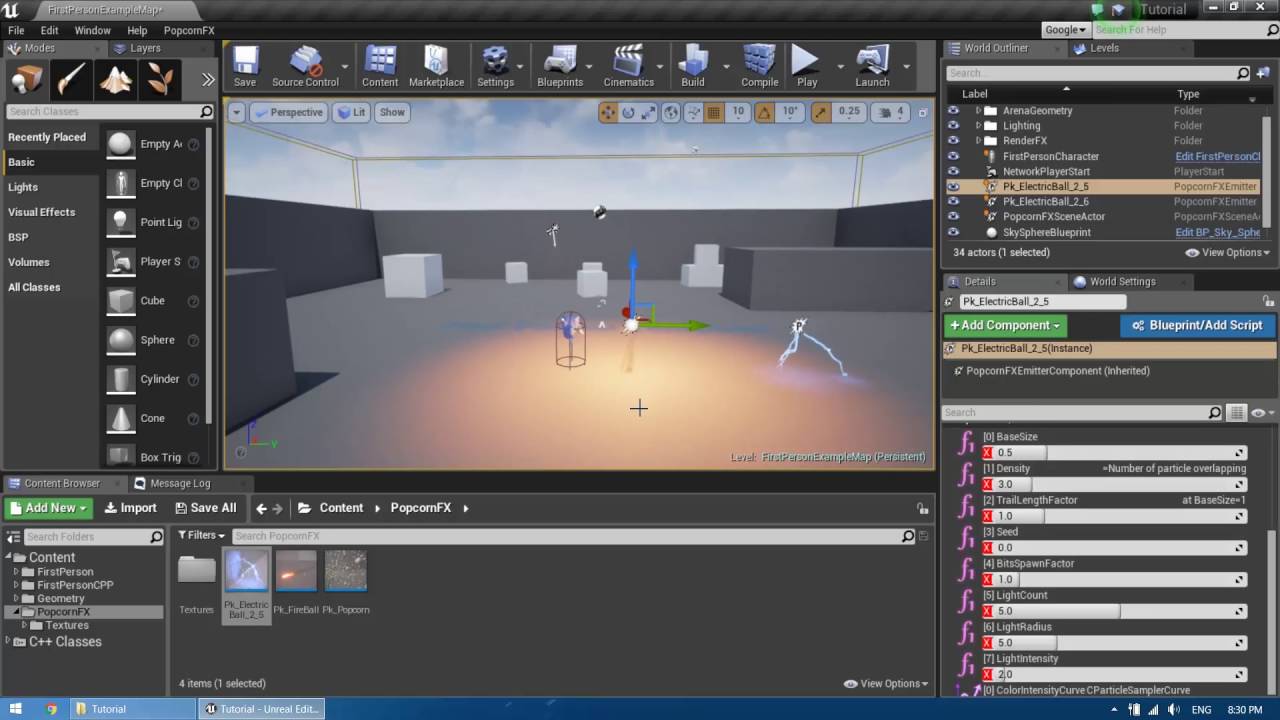1280x720 pixels.
Task: Open property matrix grid icon in Details
Action: pos(1237,412)
